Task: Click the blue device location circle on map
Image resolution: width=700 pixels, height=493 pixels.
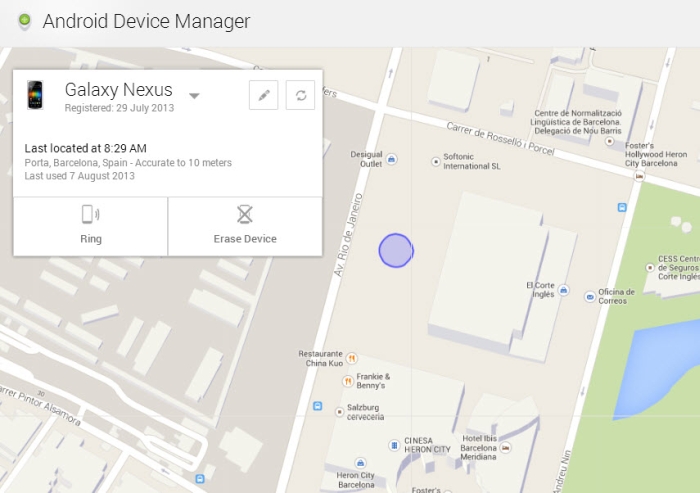Action: pos(396,251)
